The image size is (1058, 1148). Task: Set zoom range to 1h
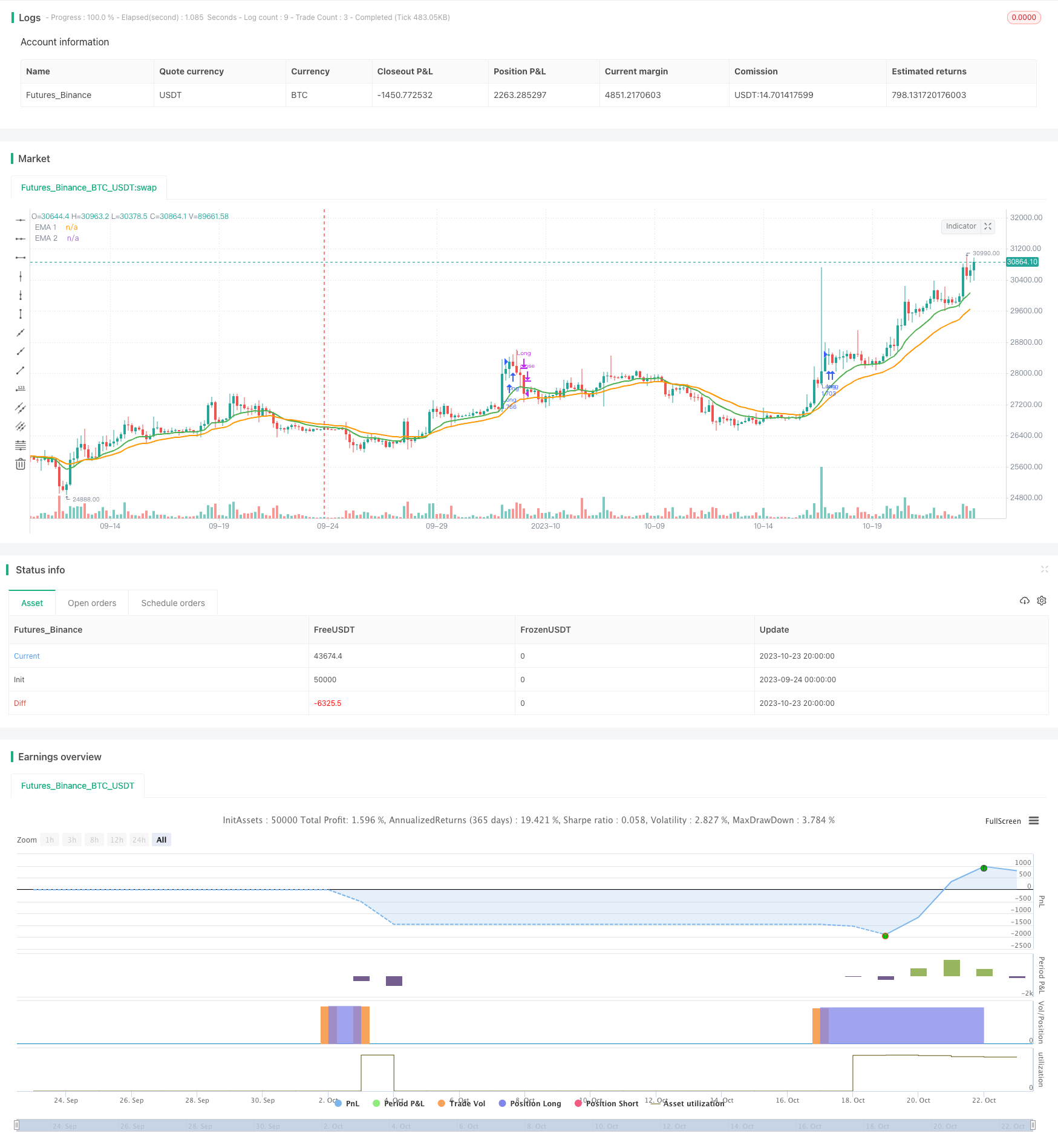pos(50,840)
